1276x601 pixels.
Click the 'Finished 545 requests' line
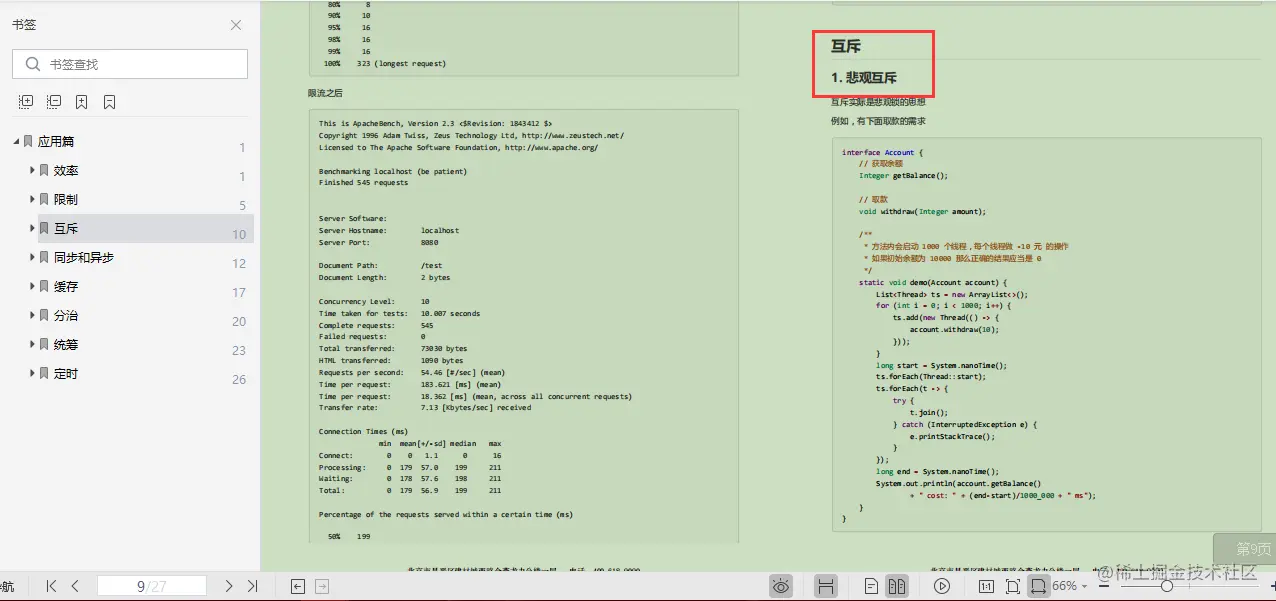pos(364,183)
